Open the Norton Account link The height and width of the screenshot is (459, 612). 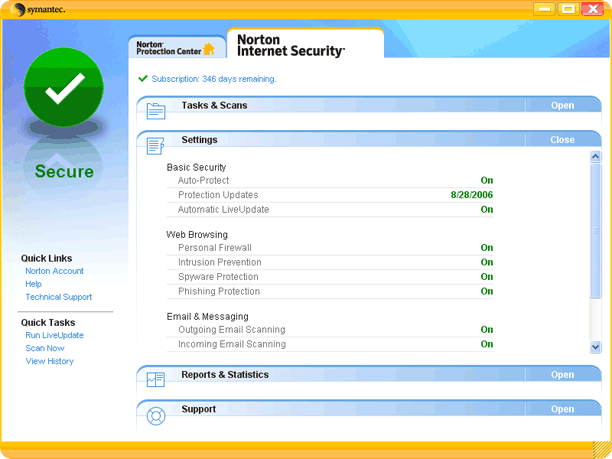(54, 271)
